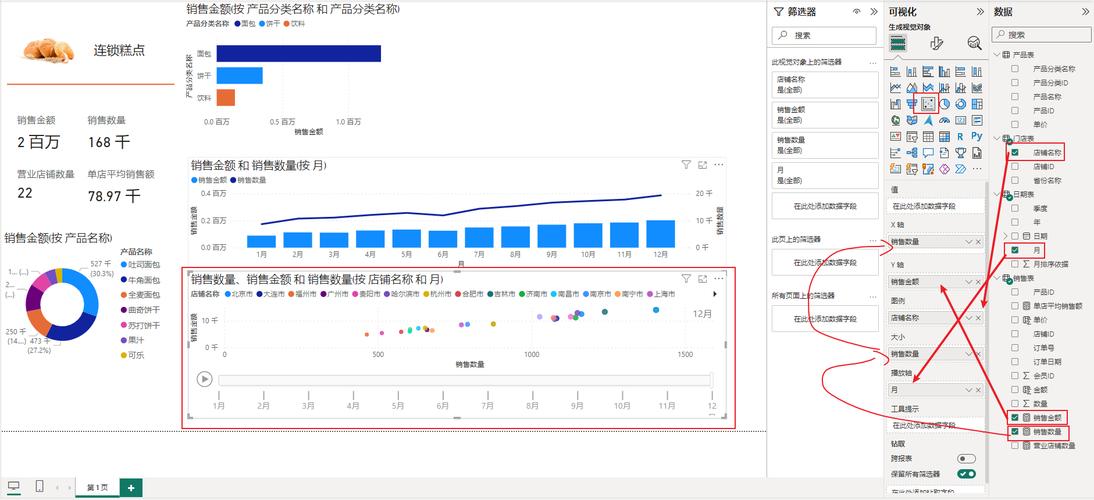Open the analytics magnifier tab in Visualizations
The height and width of the screenshot is (500, 1094).
point(974,43)
